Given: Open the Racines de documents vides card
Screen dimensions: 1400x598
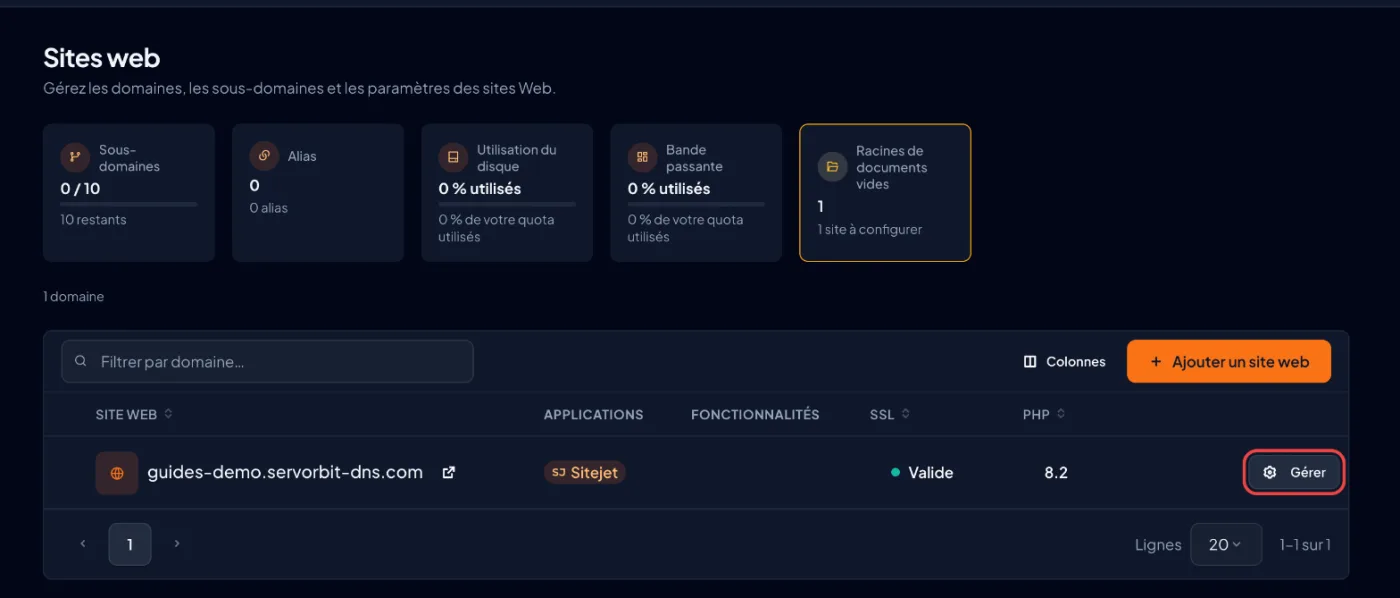Looking at the screenshot, I should pyautogui.click(x=885, y=193).
